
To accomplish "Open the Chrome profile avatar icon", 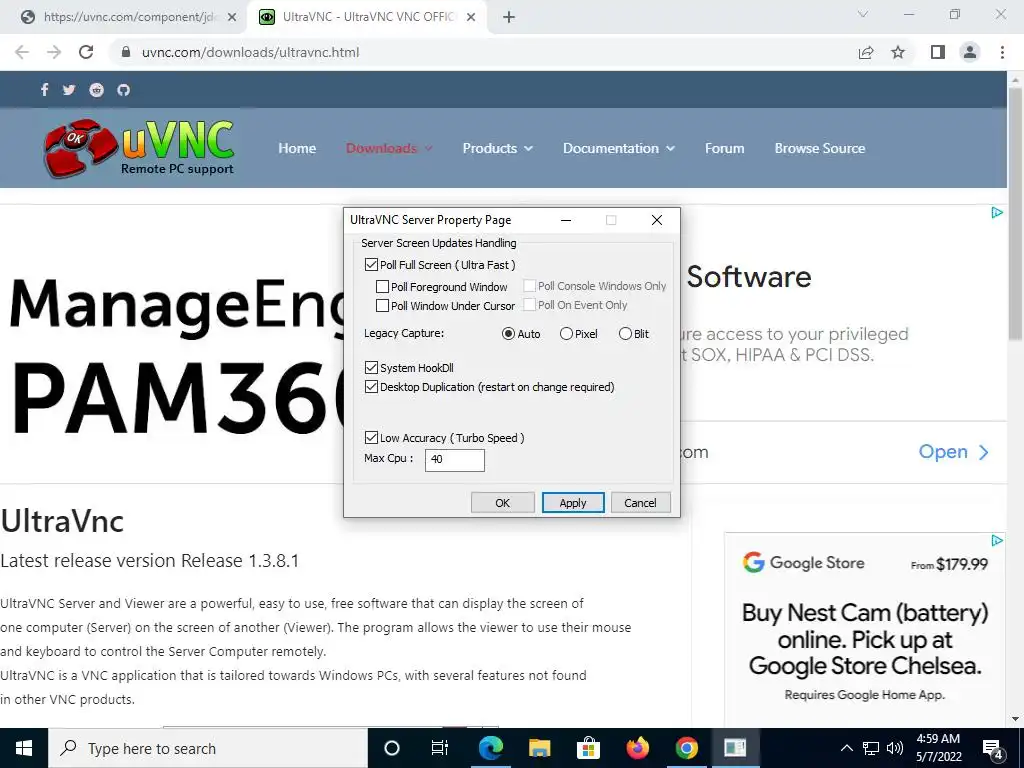I will [x=970, y=52].
